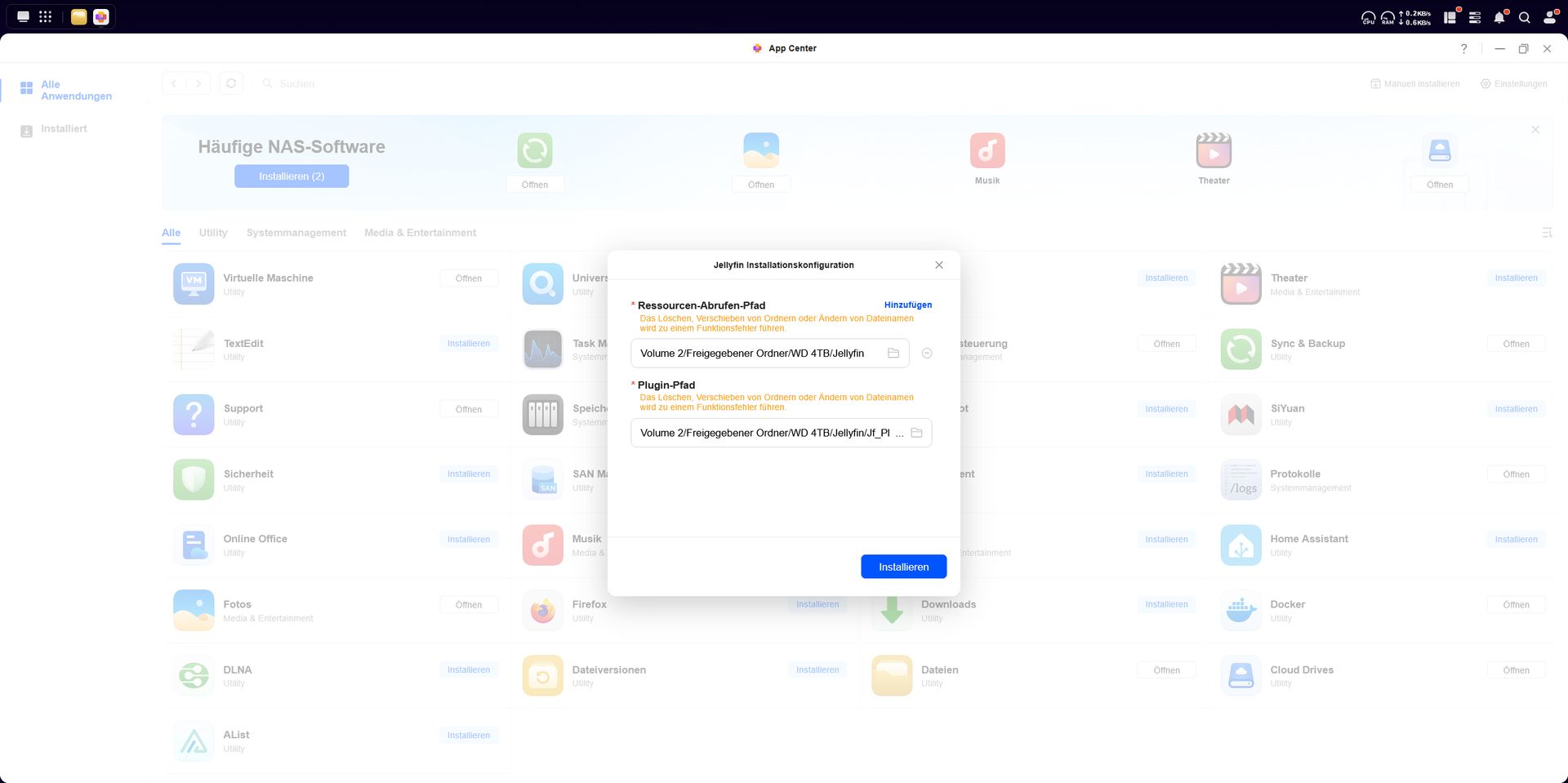This screenshot has width=1568, height=783.
Task: Select the SiYuan app icon
Action: 1241,414
